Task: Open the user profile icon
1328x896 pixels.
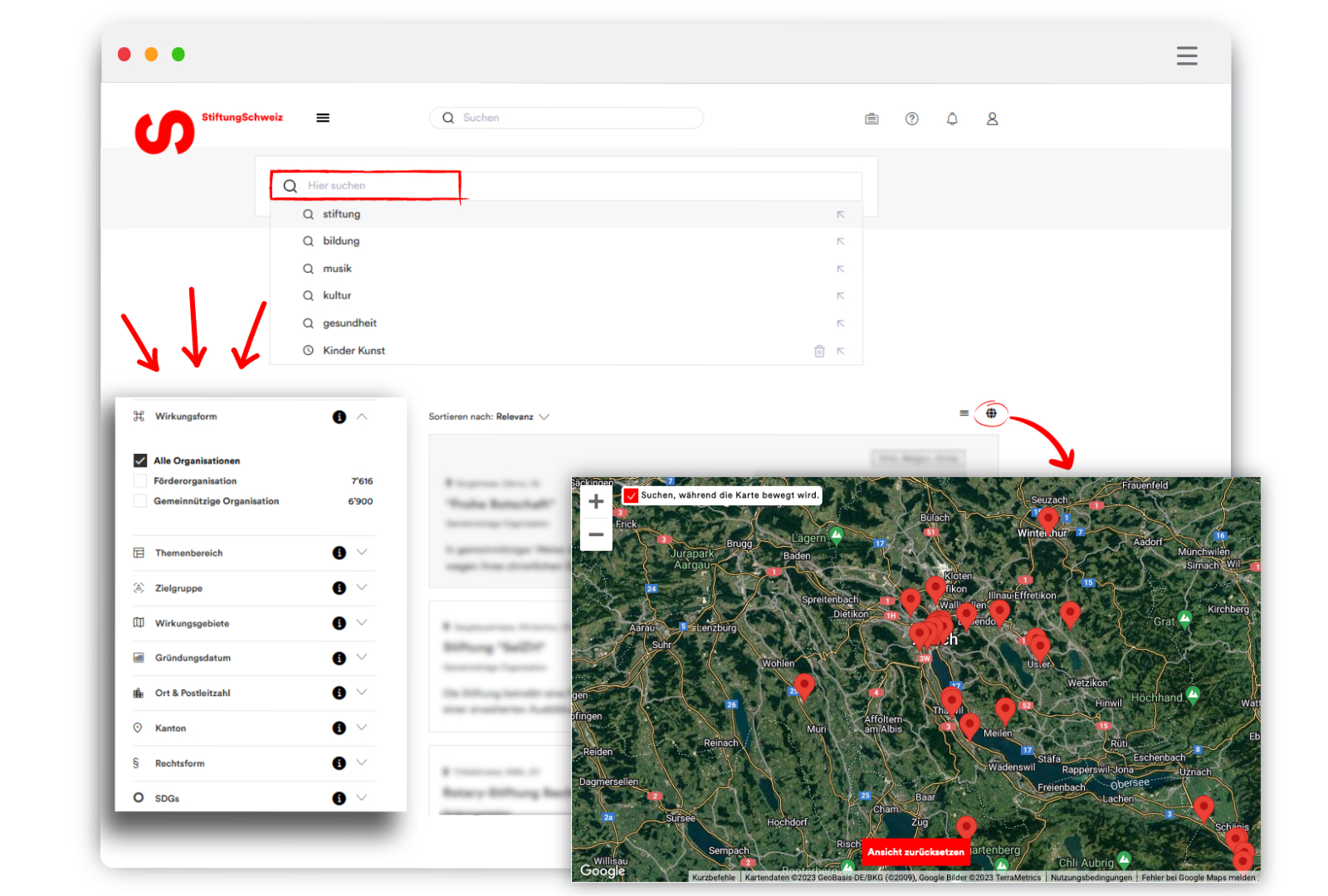Action: point(992,119)
